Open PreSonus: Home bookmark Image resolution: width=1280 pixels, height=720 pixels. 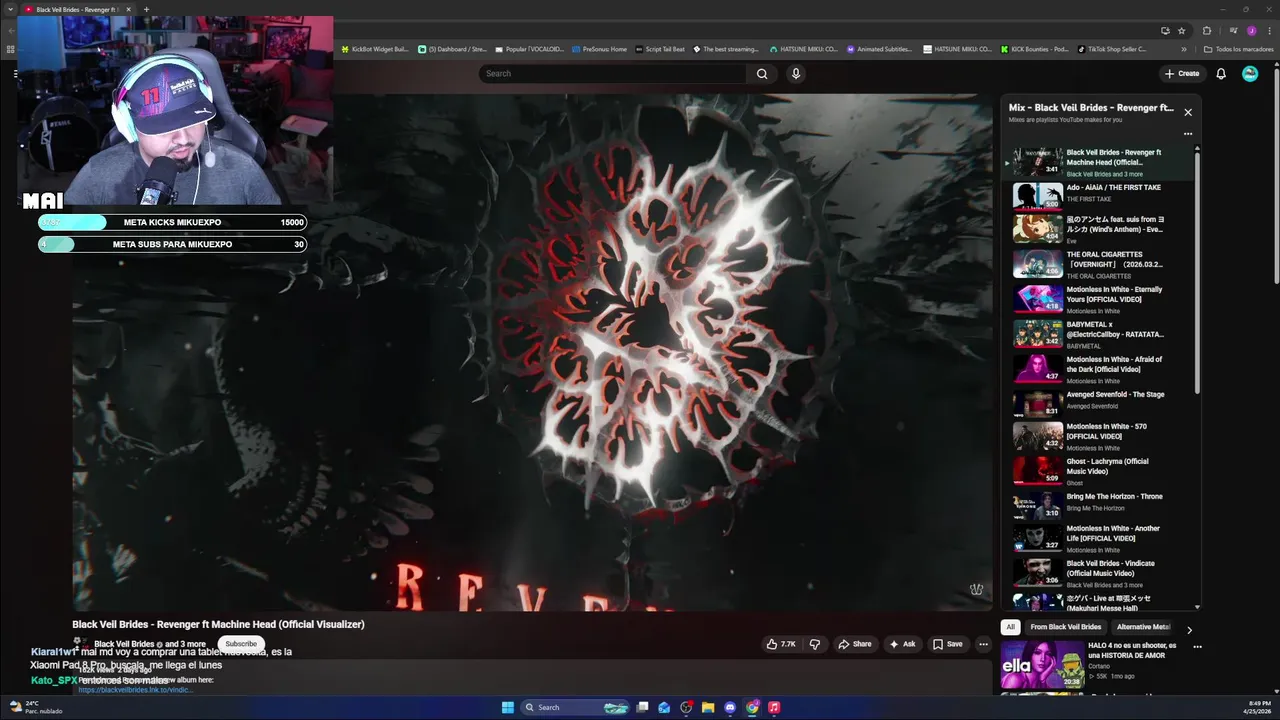[600, 49]
